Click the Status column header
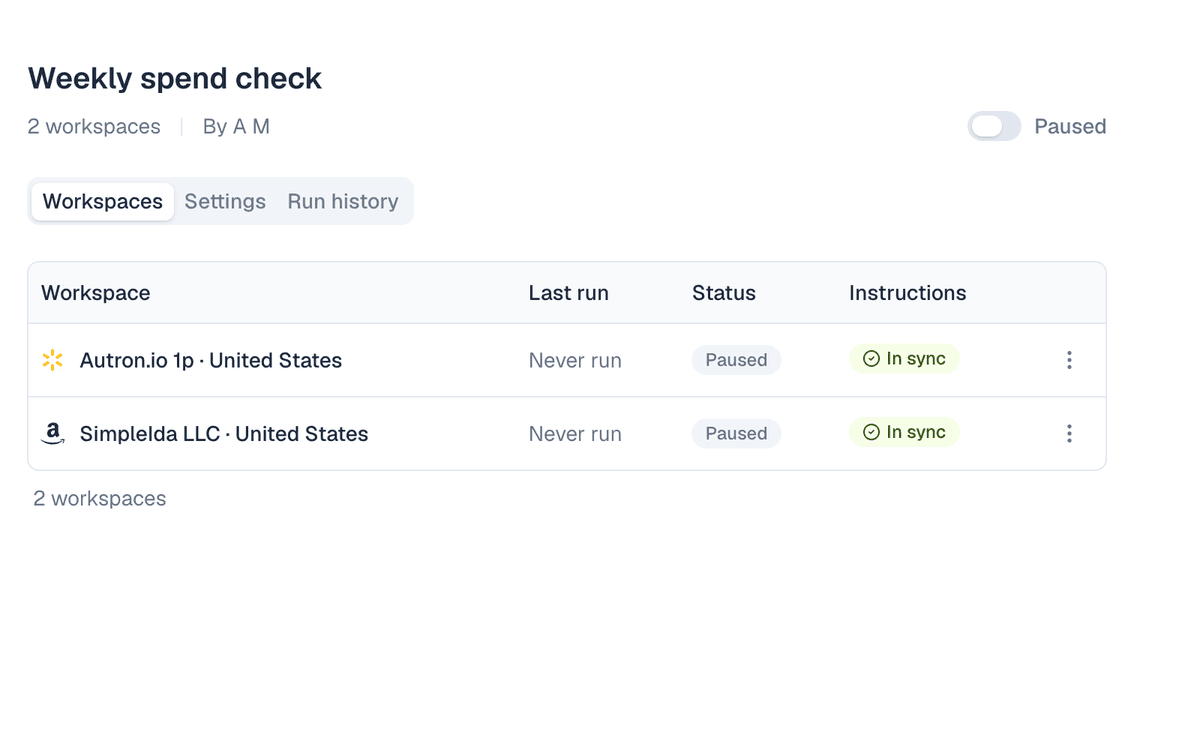1200x750 pixels. (x=724, y=293)
